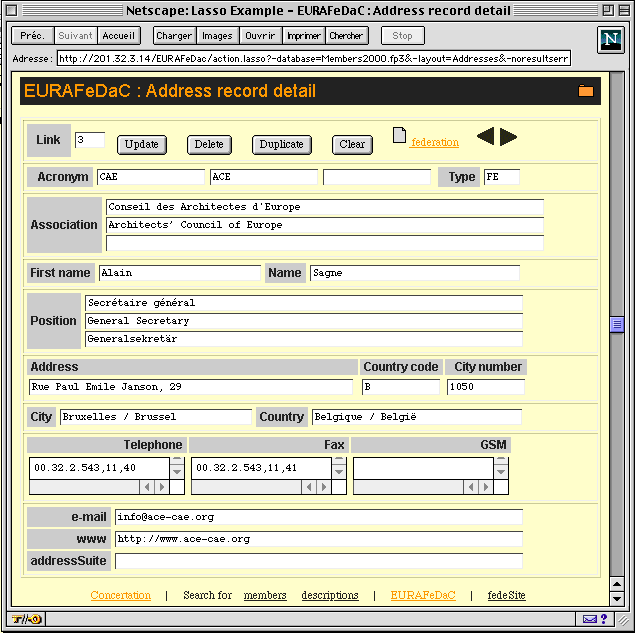Click Fax field scroll right arrow
The width and height of the screenshot is (635, 633).
[324, 487]
